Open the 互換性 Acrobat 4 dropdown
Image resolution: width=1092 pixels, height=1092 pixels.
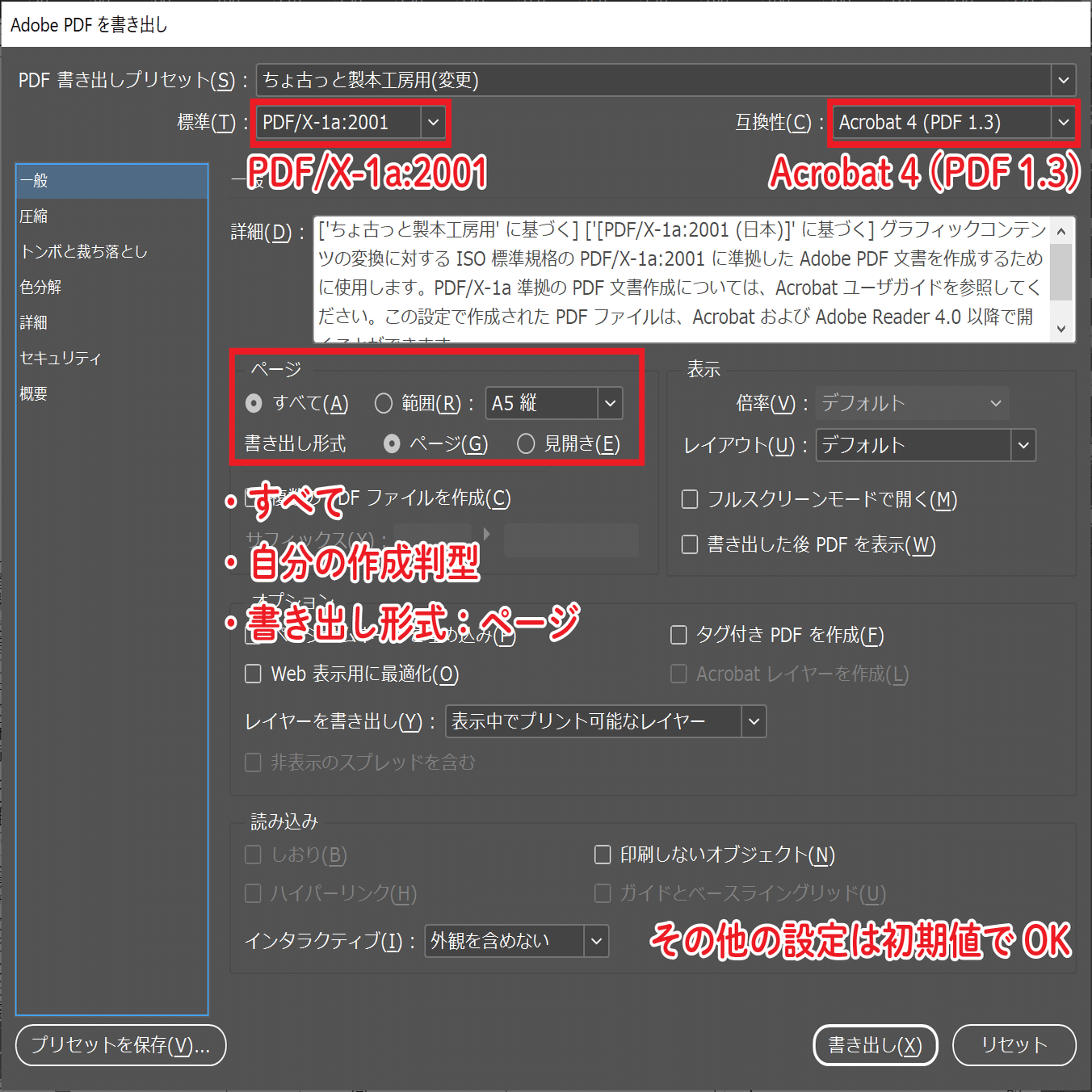pyautogui.click(x=954, y=122)
